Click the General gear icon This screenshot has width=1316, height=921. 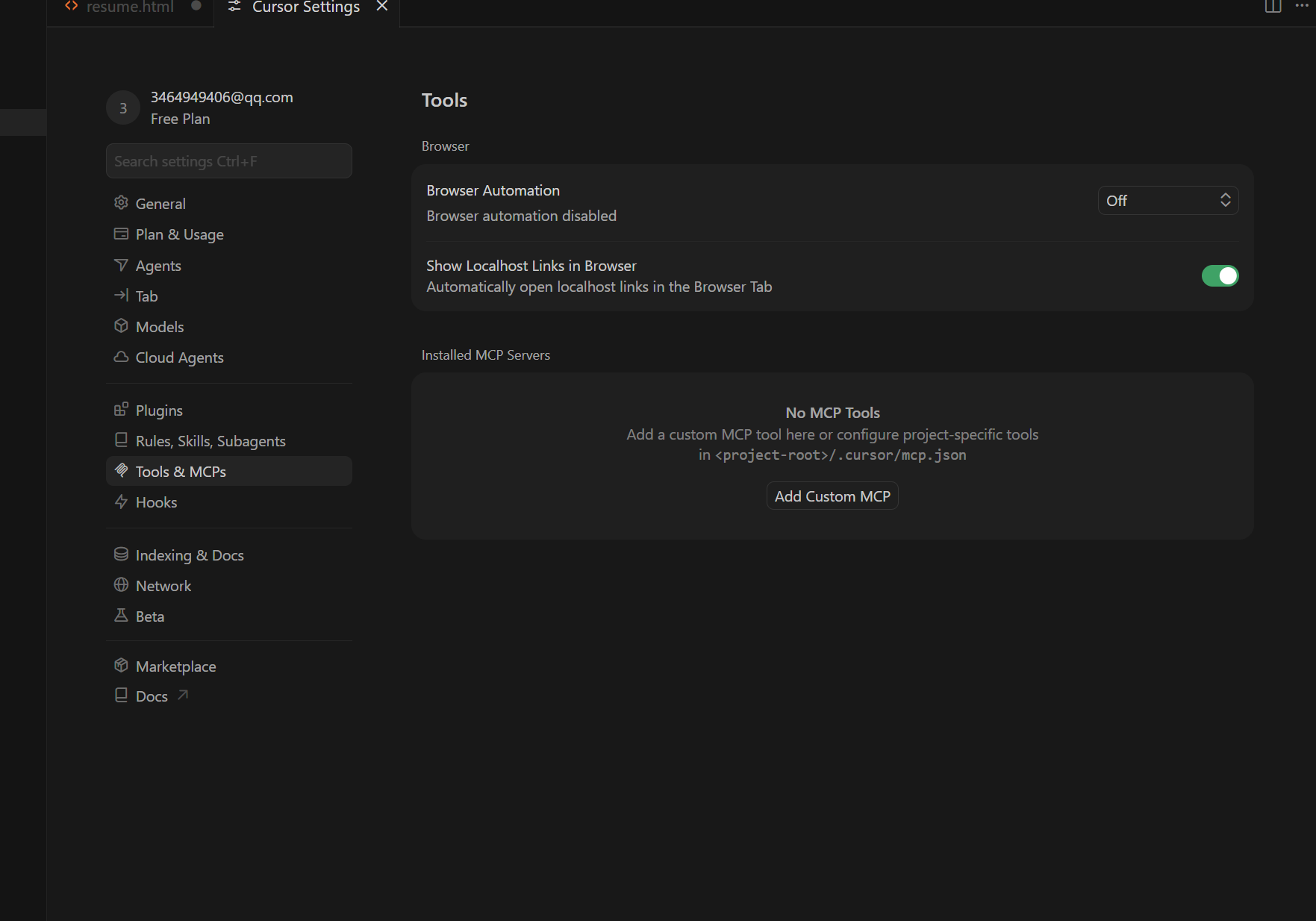click(121, 203)
